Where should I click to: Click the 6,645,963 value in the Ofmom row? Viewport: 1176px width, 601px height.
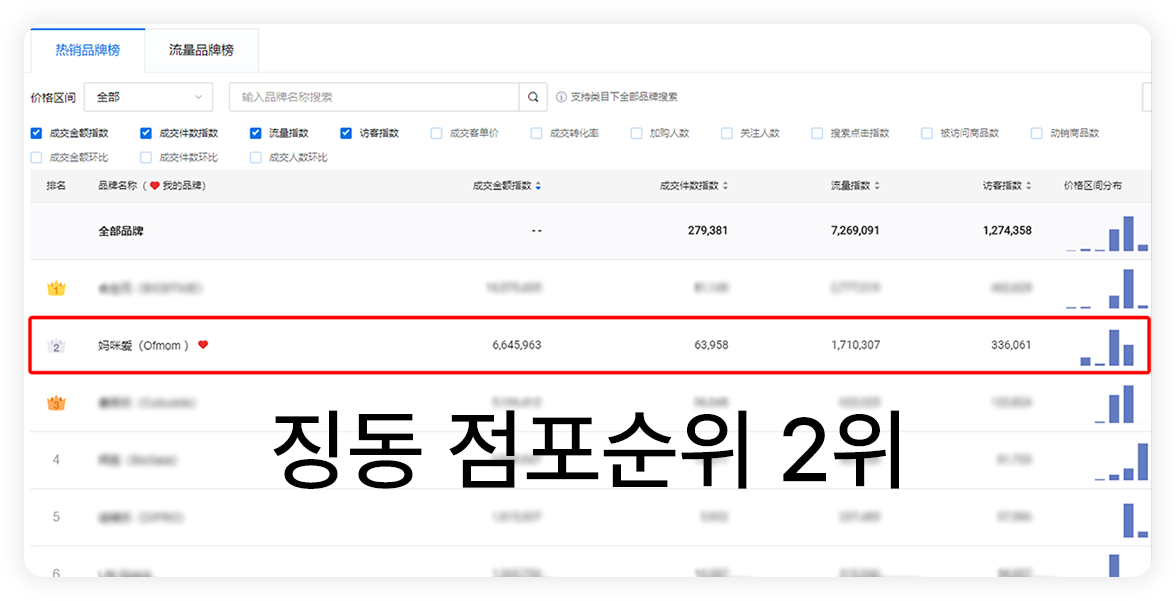point(517,345)
